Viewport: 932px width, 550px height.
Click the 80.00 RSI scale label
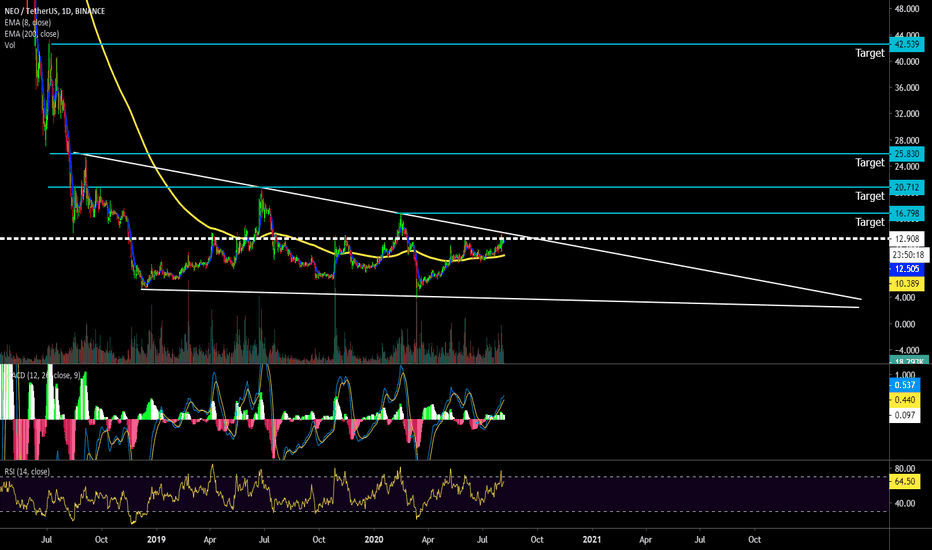[905, 469]
